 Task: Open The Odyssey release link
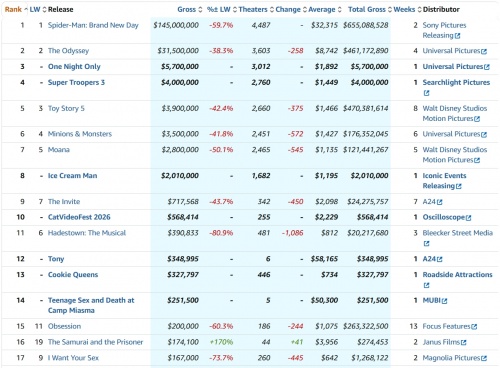point(68,51)
